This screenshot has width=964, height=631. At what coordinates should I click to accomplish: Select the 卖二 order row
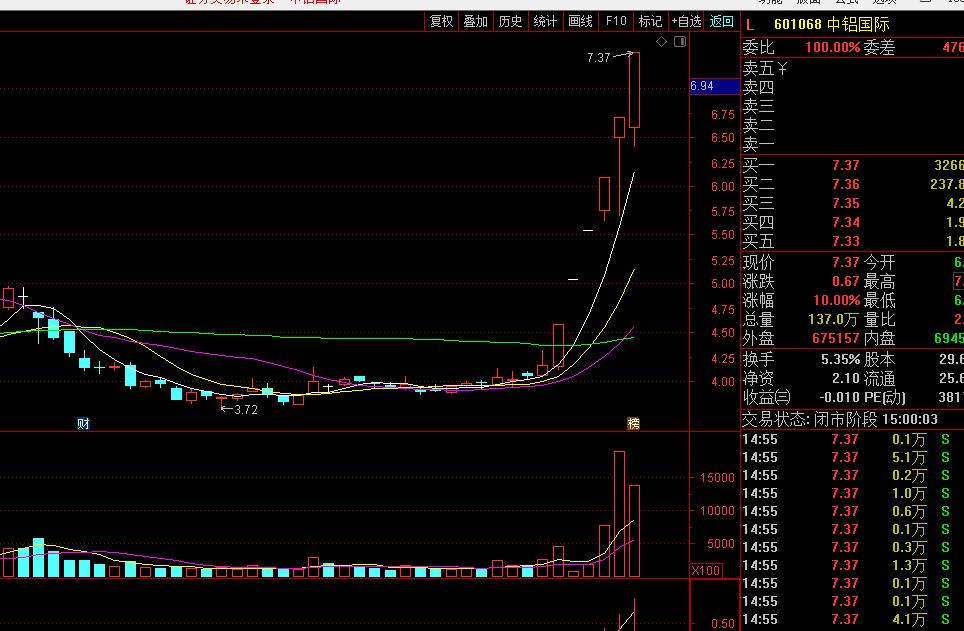(852, 125)
